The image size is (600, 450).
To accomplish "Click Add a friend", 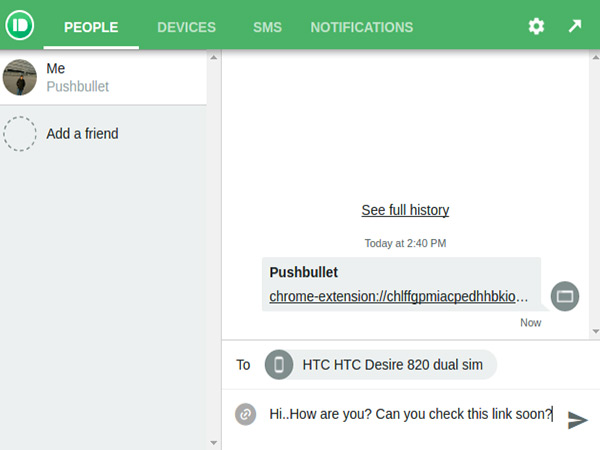I will pyautogui.click(x=82, y=134).
